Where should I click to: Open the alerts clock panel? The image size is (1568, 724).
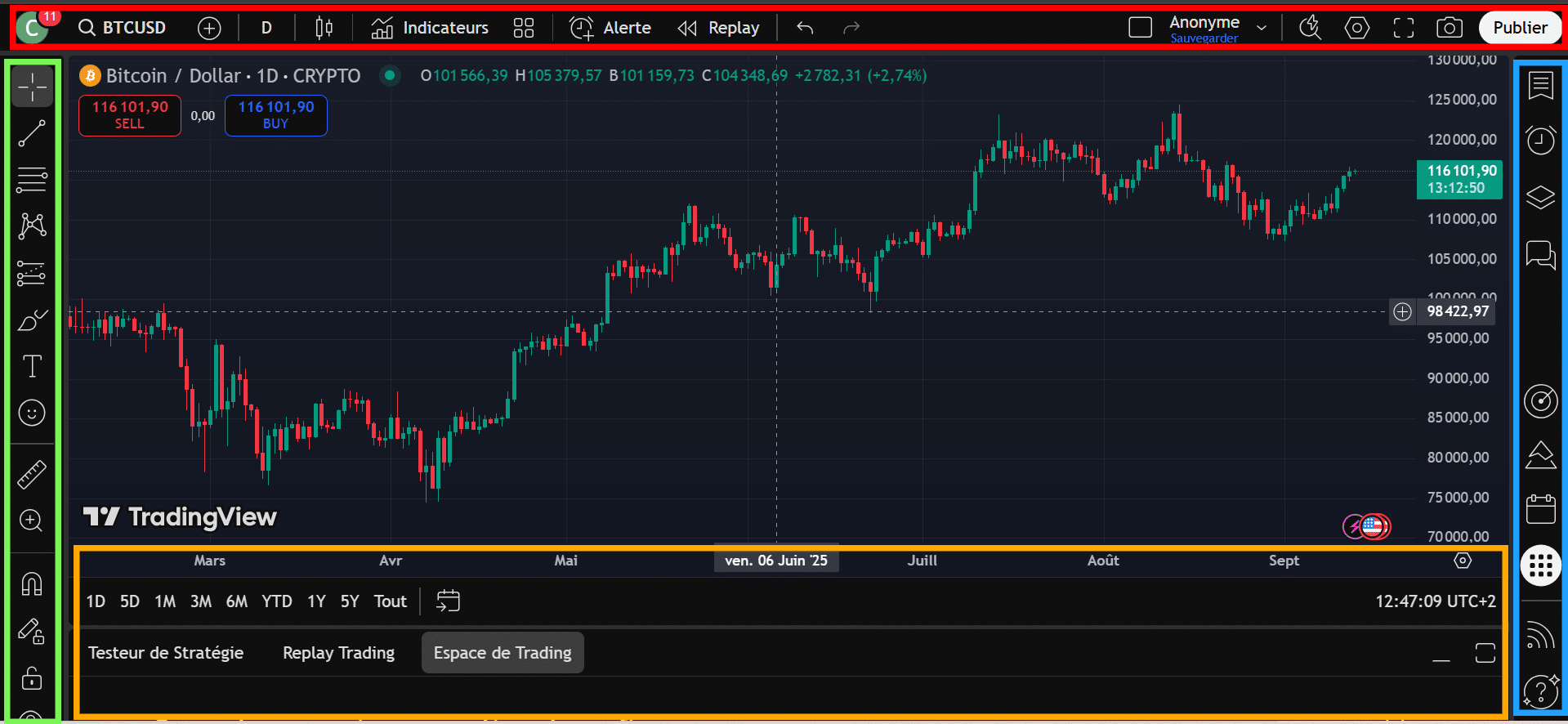pyautogui.click(x=1540, y=141)
